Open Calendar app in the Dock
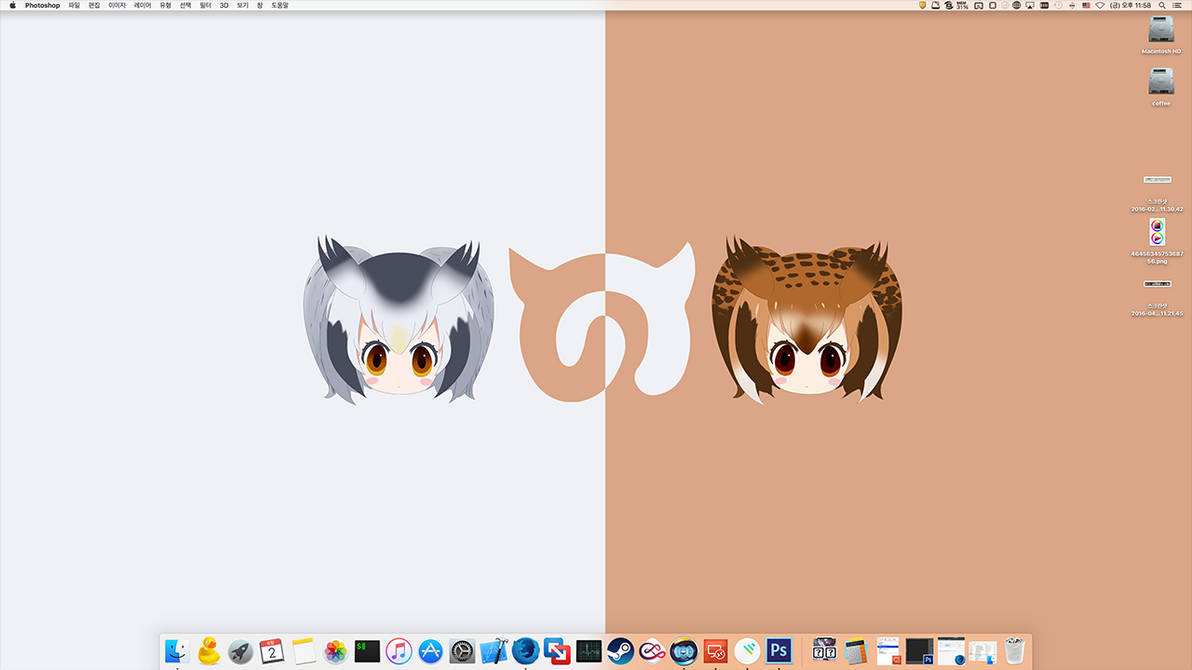Viewport: 1192px width, 670px height. (271, 651)
